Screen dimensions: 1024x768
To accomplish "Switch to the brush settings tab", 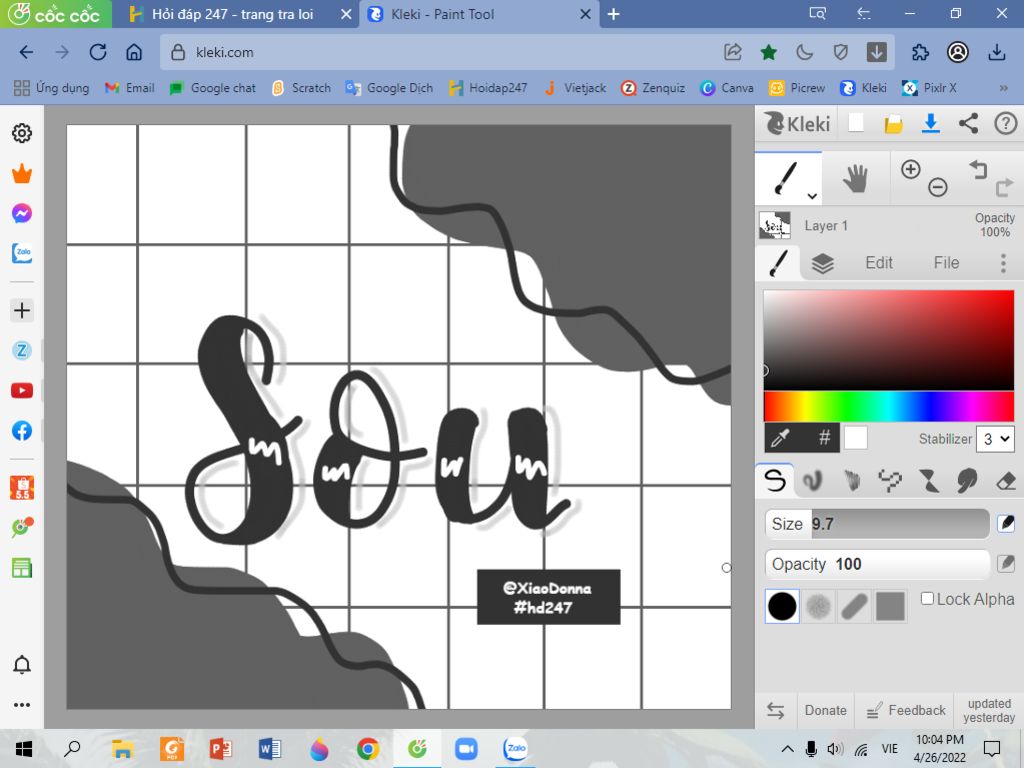I will (x=778, y=263).
